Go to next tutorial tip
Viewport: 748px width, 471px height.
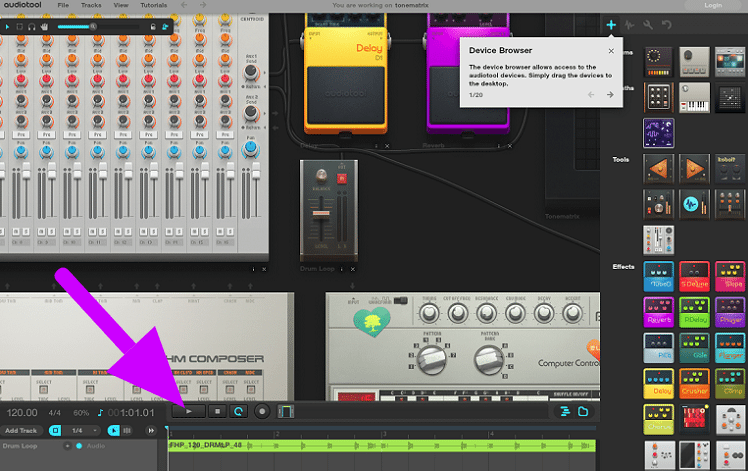pyautogui.click(x=610, y=95)
